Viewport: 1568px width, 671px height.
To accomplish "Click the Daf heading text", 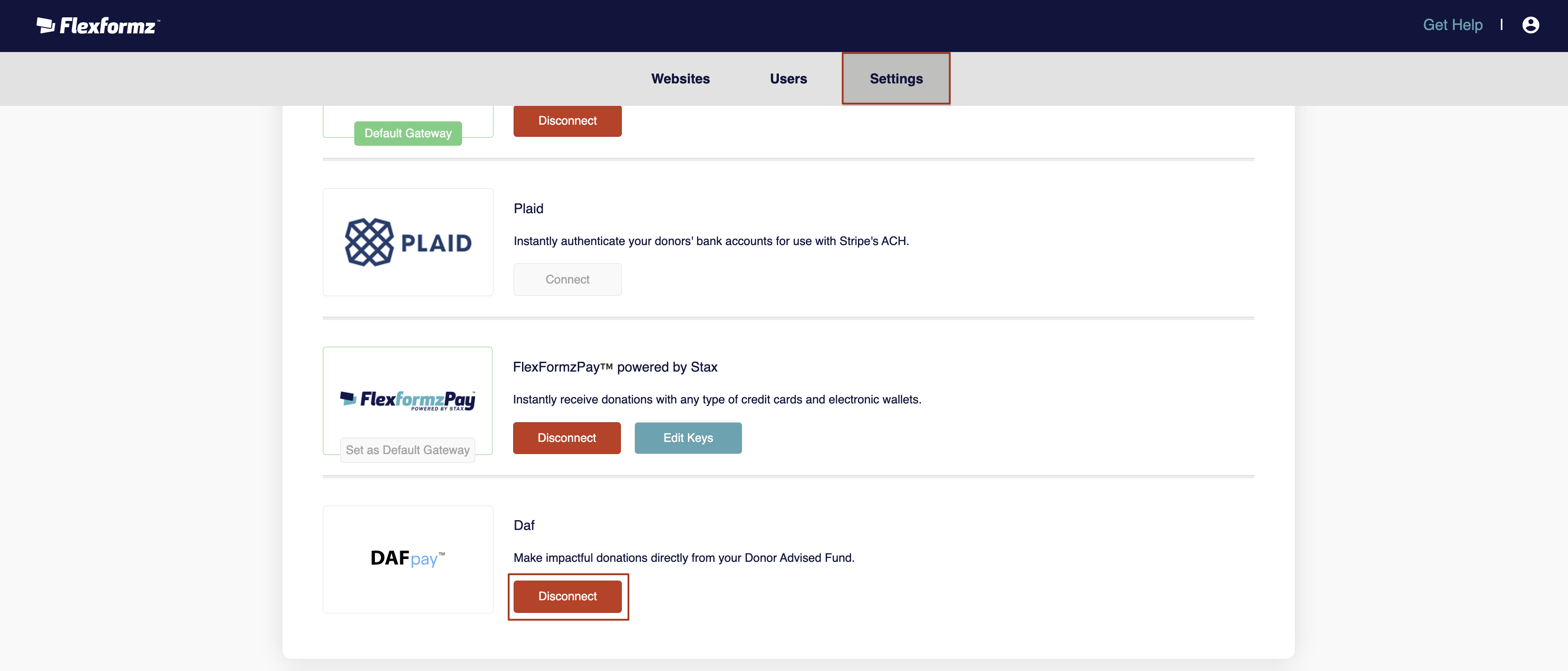I will tap(523, 525).
